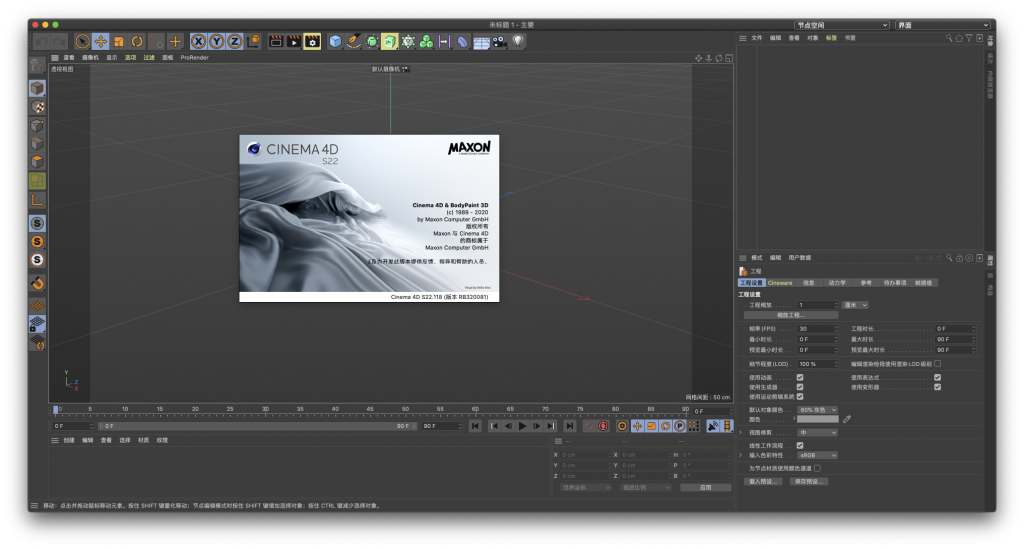Add a Light object

coord(518,42)
